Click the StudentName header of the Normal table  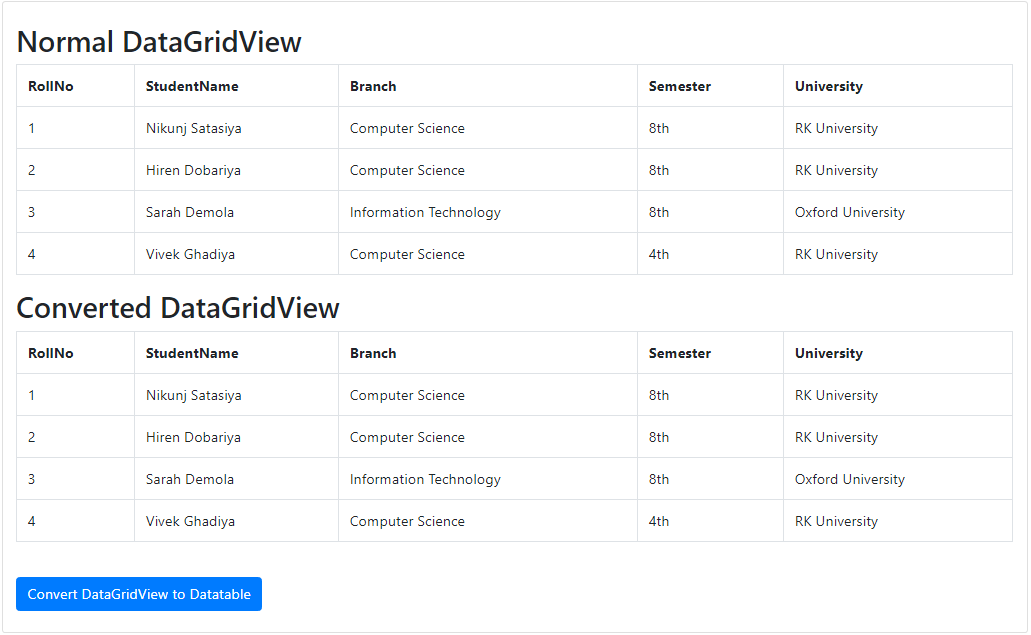pos(191,86)
